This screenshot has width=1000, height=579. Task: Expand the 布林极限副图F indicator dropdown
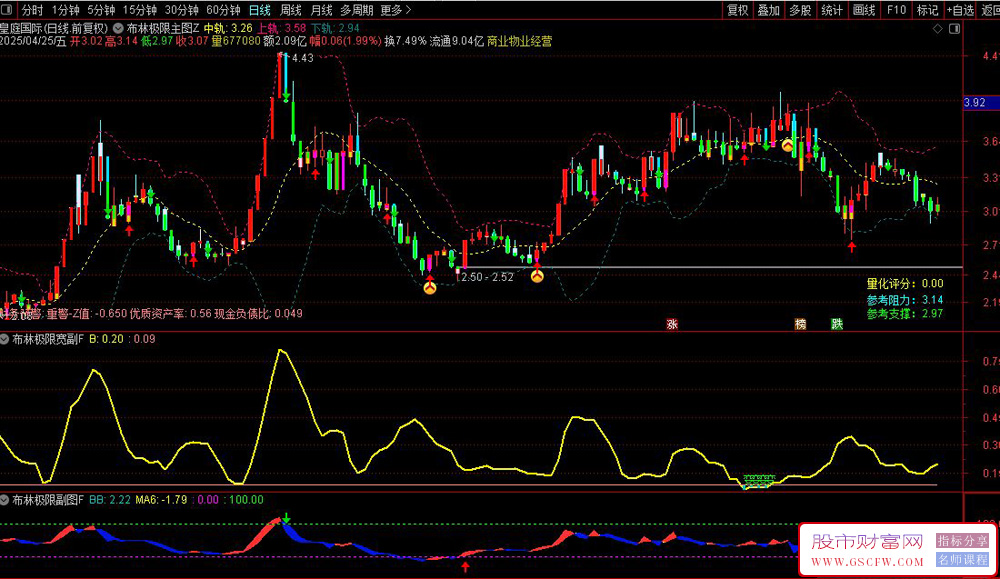point(4,500)
